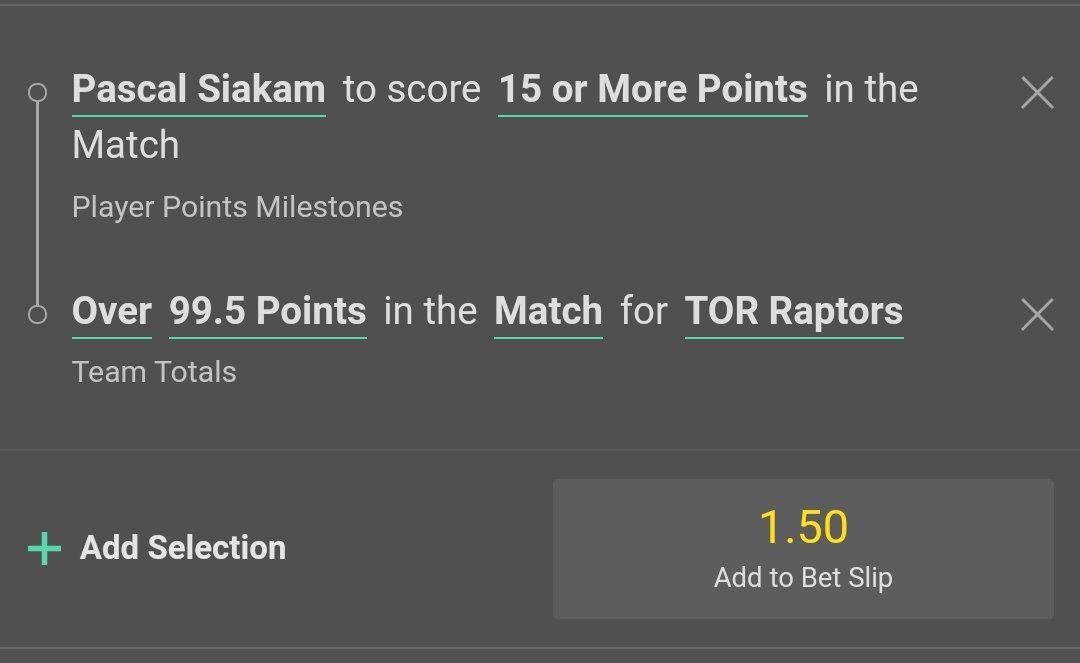This screenshot has width=1080, height=663.
Task: Remove the TOR Raptors team total selection
Action: pos(1037,315)
